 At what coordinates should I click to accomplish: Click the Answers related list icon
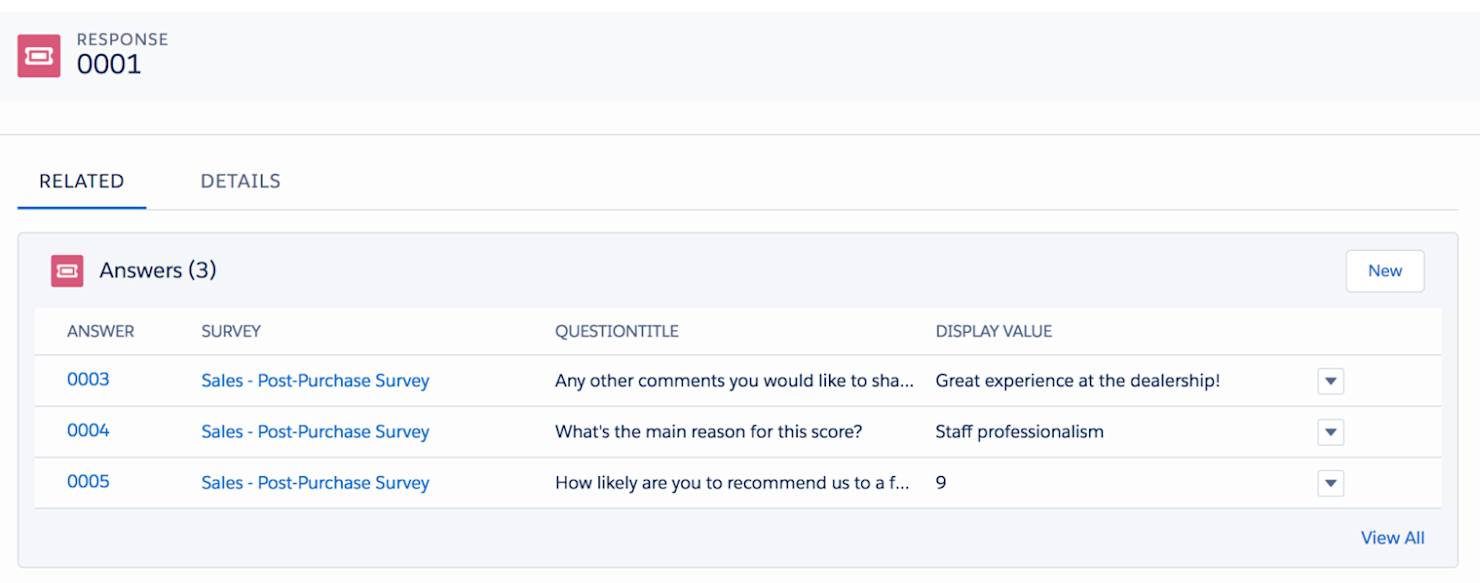[x=67, y=271]
